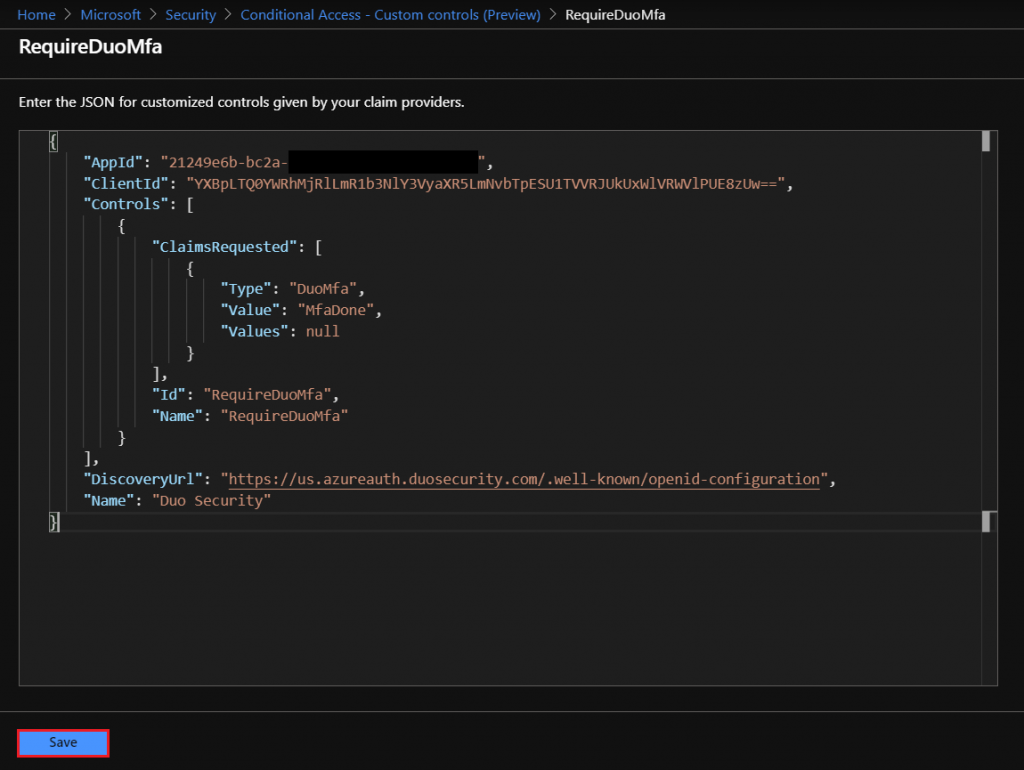Click the Save button
The image size is (1024, 770).
[x=63, y=743]
